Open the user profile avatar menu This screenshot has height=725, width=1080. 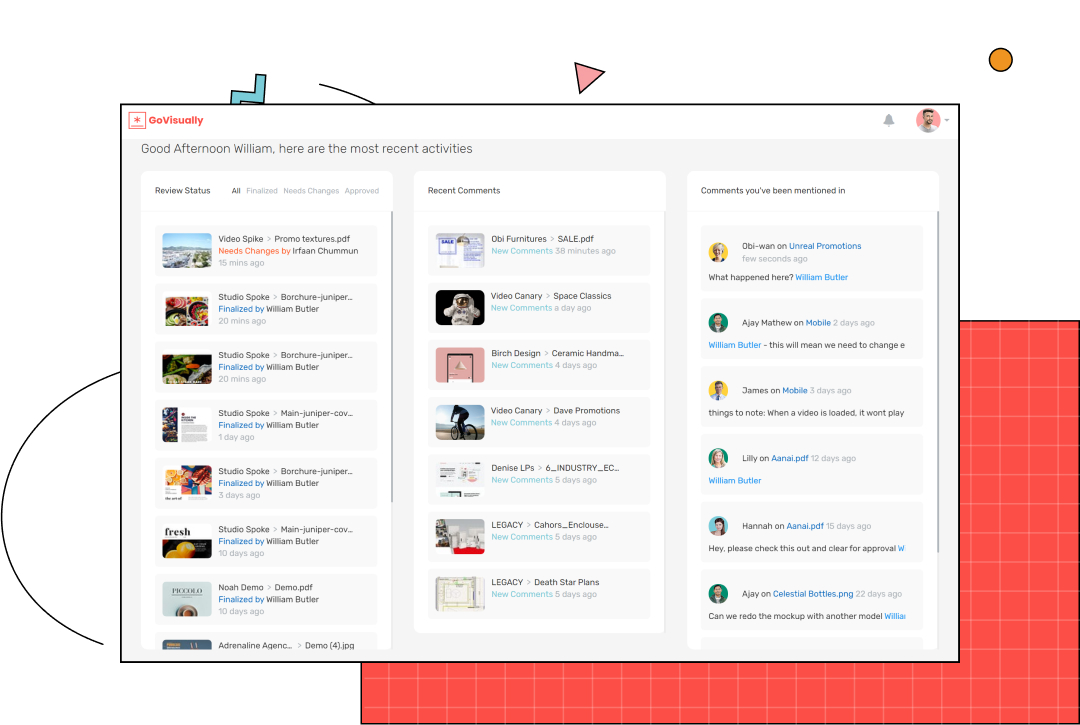pyautogui.click(x=928, y=120)
